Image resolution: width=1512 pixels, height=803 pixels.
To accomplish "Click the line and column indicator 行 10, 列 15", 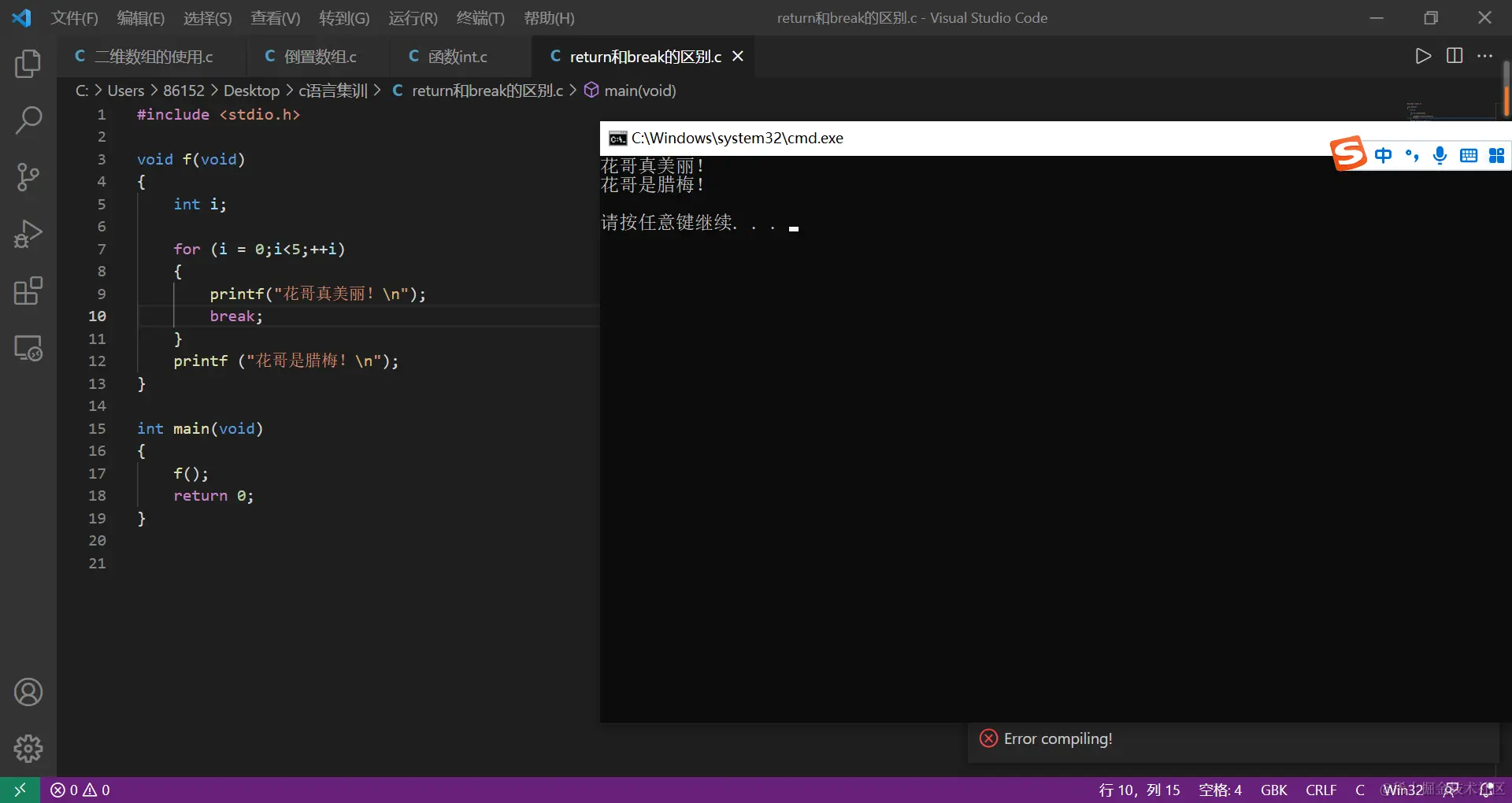I will click(1140, 790).
